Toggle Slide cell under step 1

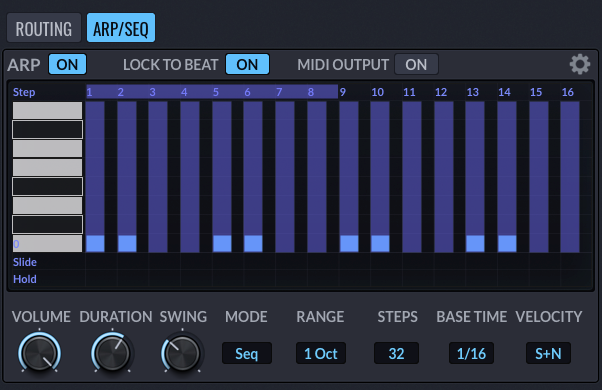[x=101, y=262]
